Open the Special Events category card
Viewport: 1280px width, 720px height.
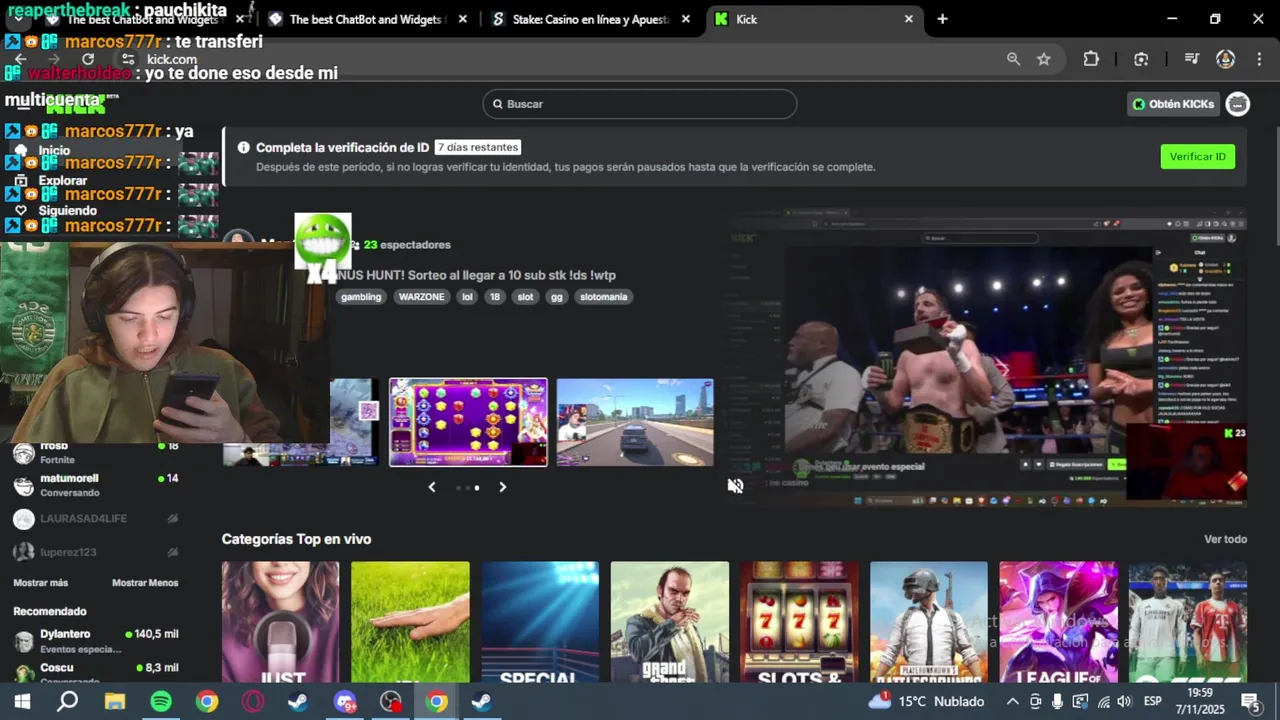coord(540,621)
